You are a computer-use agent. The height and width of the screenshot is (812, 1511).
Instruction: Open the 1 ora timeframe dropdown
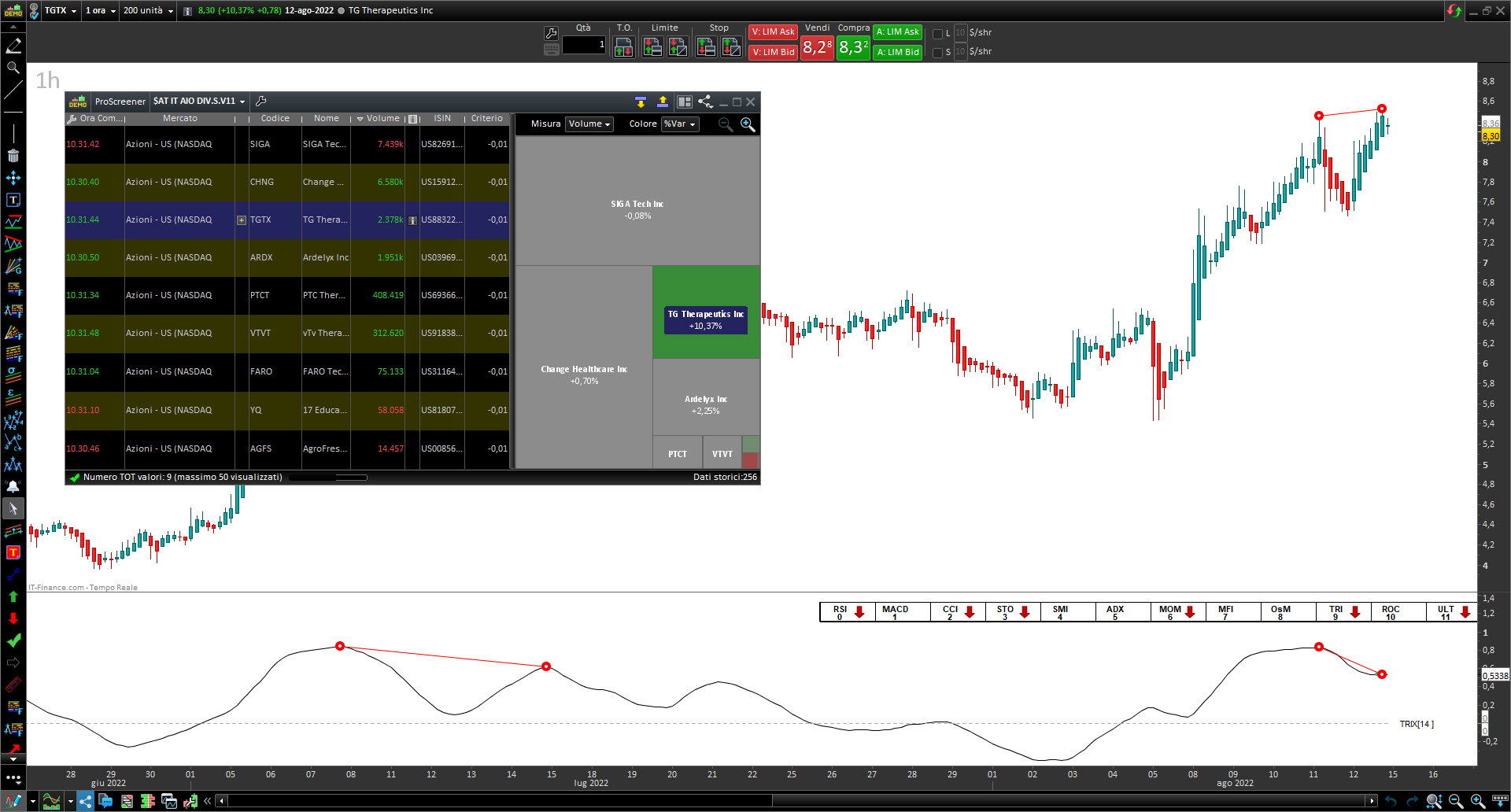tap(100, 10)
